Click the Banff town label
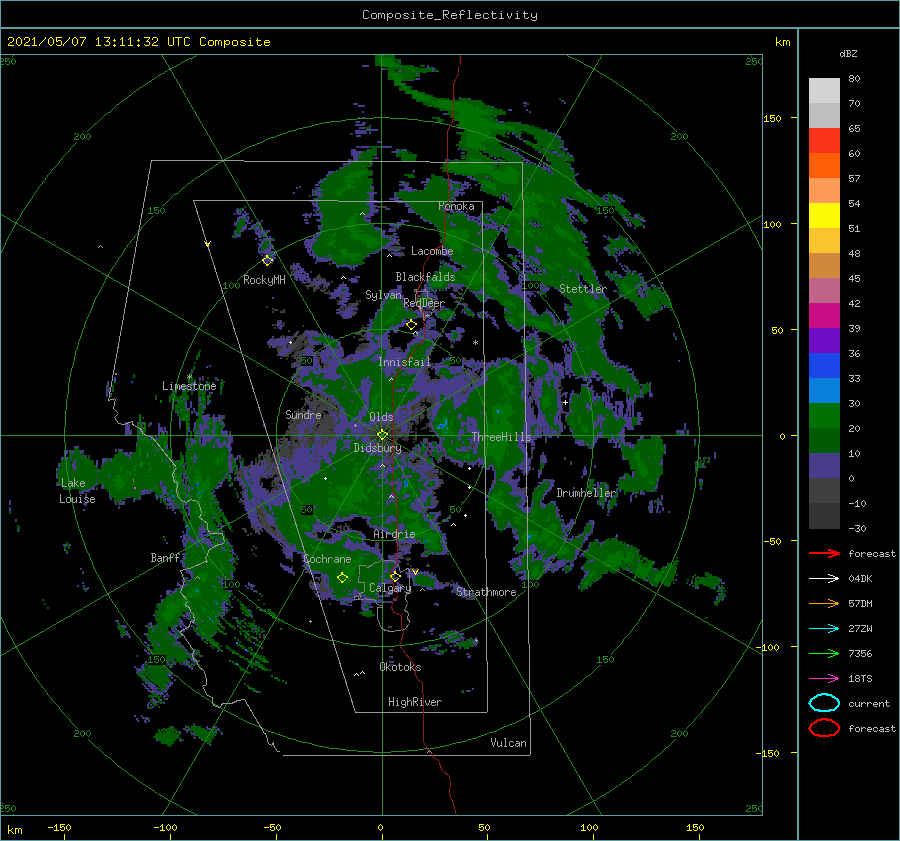The width and height of the screenshot is (900, 841). (165, 558)
